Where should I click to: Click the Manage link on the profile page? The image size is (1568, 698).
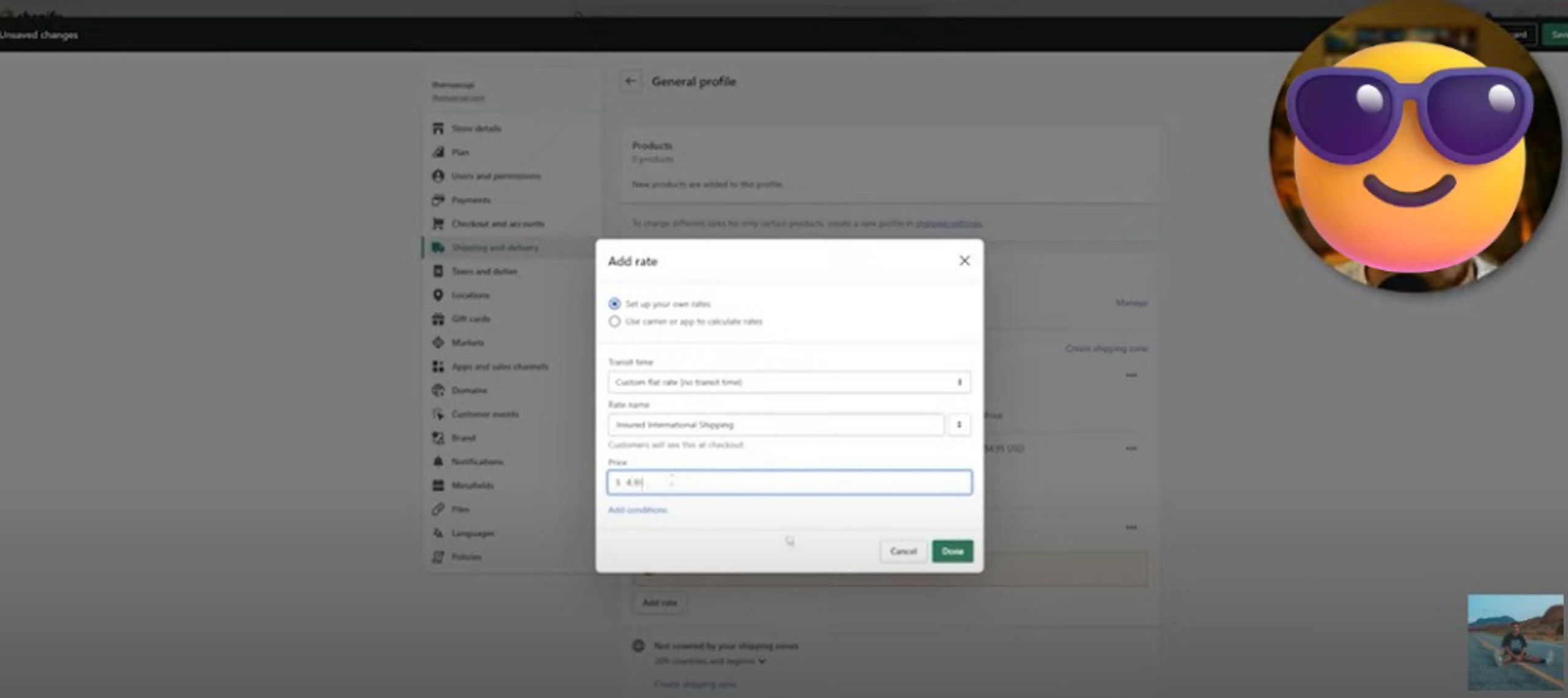(1131, 303)
